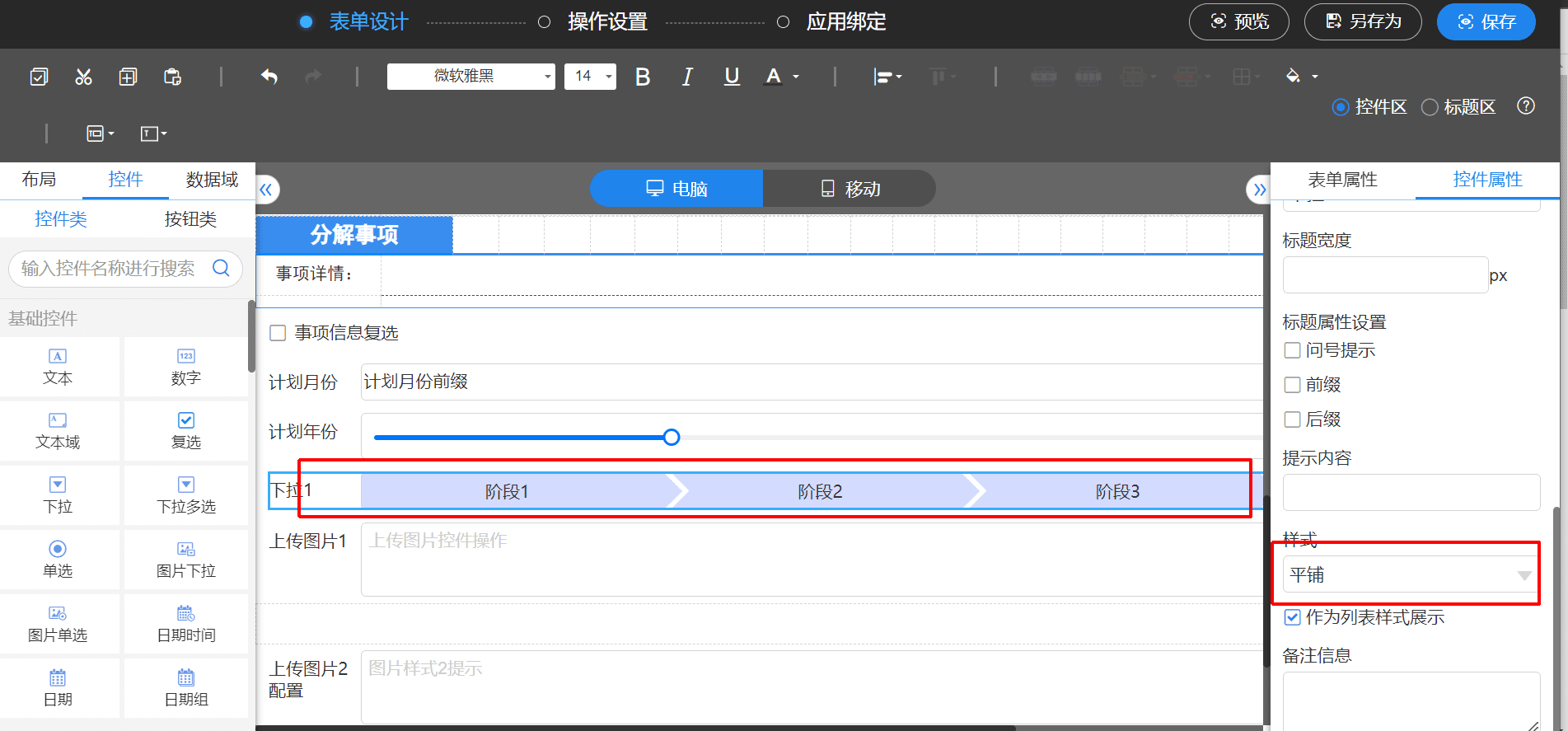Image resolution: width=1568 pixels, height=731 pixels.
Task: Click the 预览 preview button
Action: pos(1239,21)
